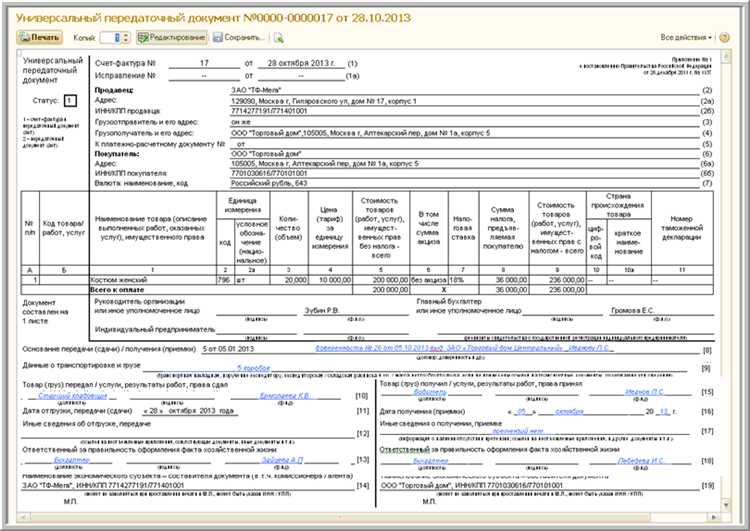Decrease copies with the spinner down arrow

[x=127, y=41]
